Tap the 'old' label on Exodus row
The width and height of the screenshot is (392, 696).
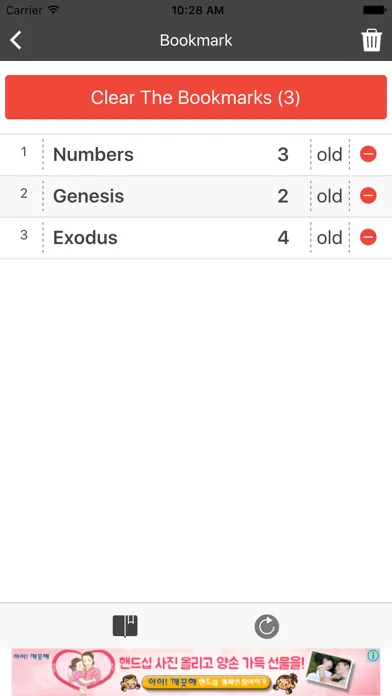(x=329, y=237)
